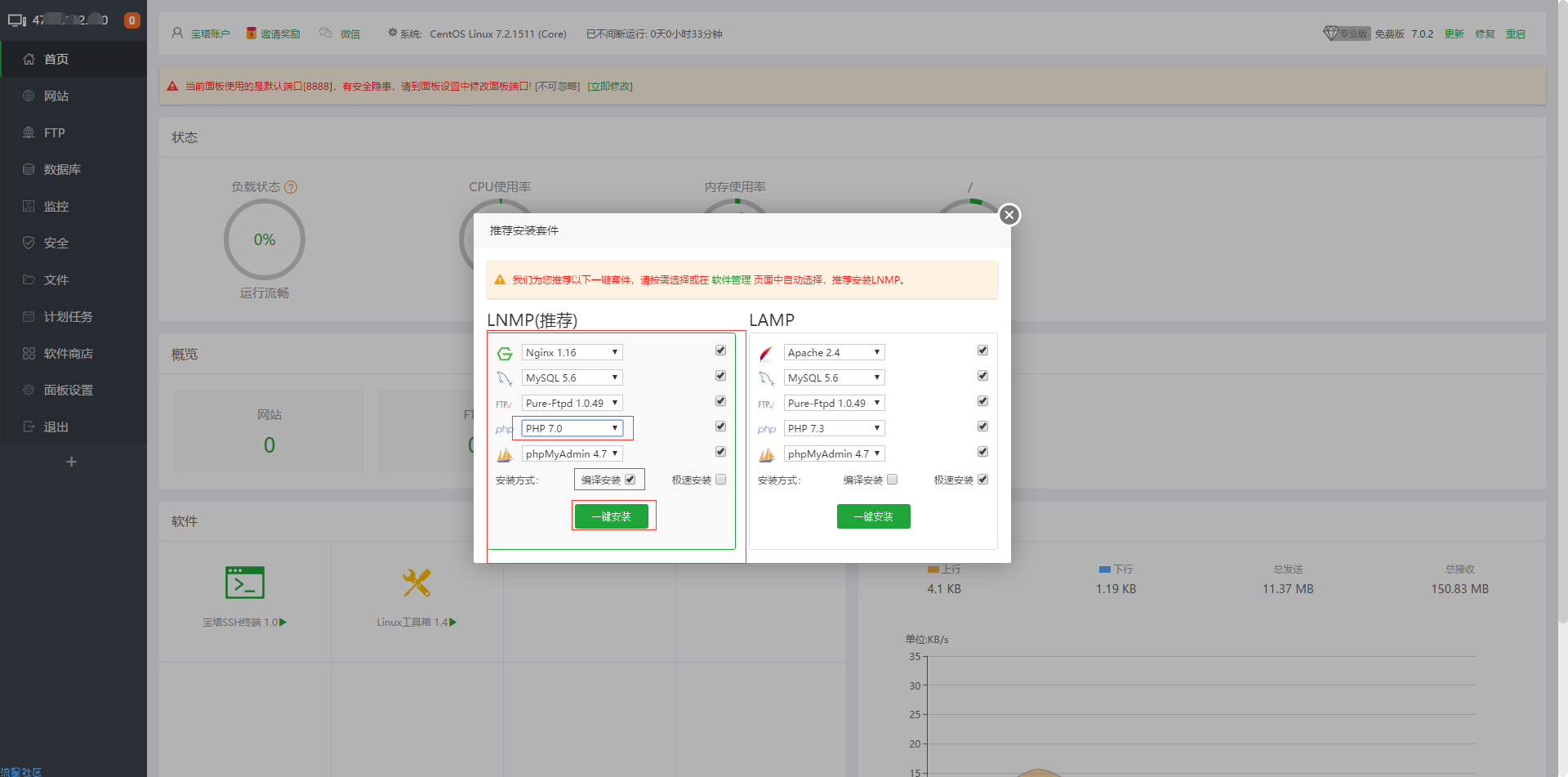
Task: Close the 推荐安装套件 dialog
Action: (1009, 215)
